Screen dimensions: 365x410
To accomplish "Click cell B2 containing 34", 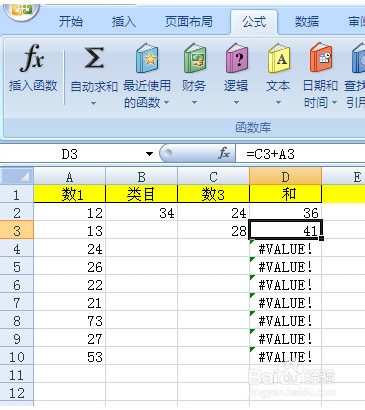I will click(x=141, y=212).
